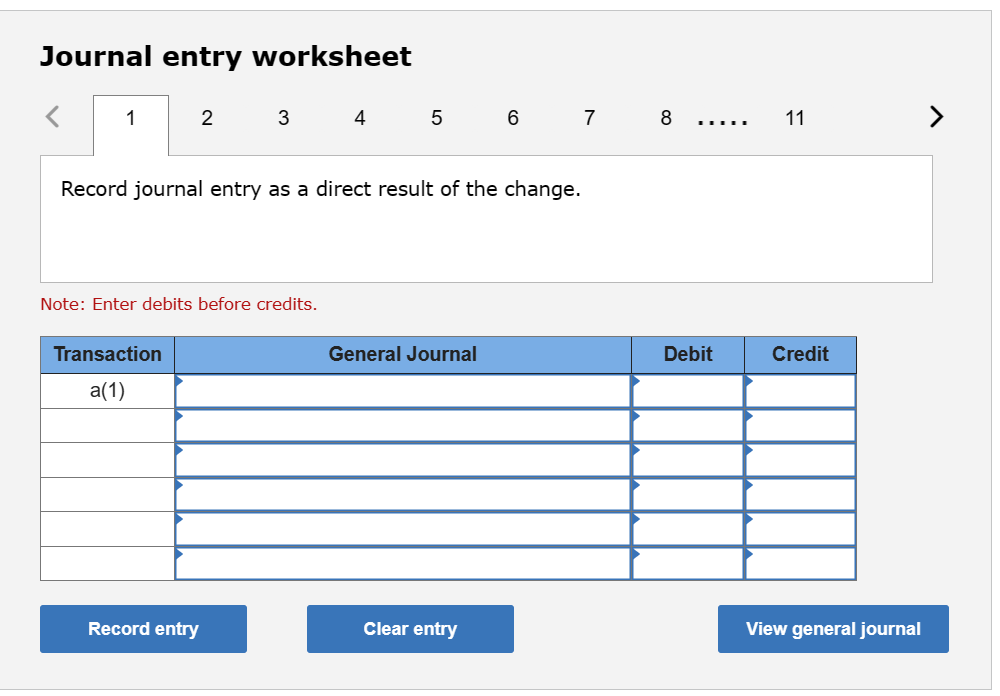Click the blue marker in third General Journal row
This screenshot has height=696, width=1000.
[x=180, y=451]
